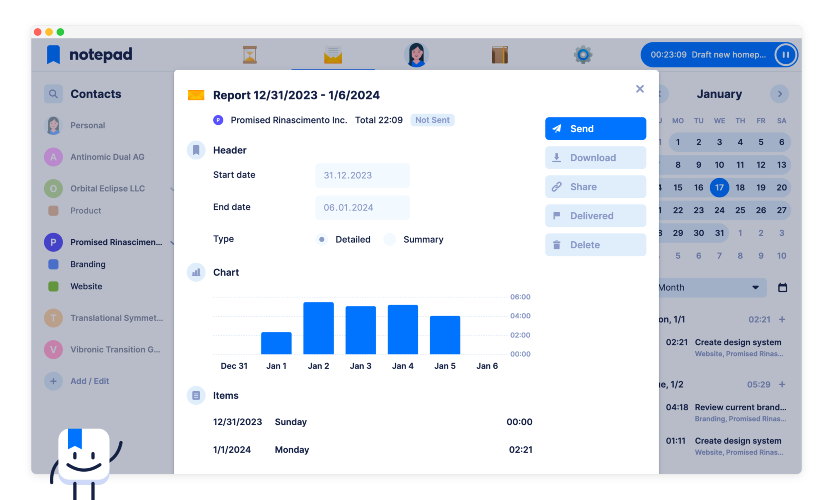833x500 pixels.
Task: Click the Branding blue color swatch
Action: pos(53,264)
